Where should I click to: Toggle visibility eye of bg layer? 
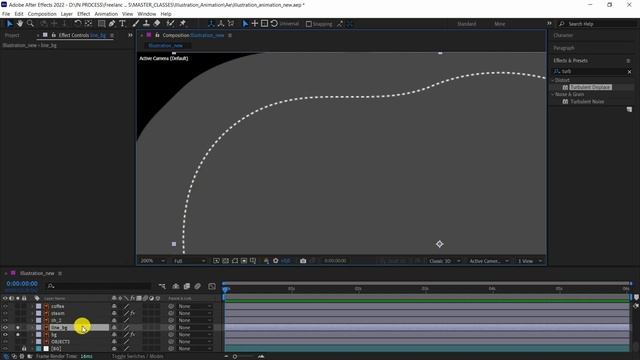tap(5, 334)
